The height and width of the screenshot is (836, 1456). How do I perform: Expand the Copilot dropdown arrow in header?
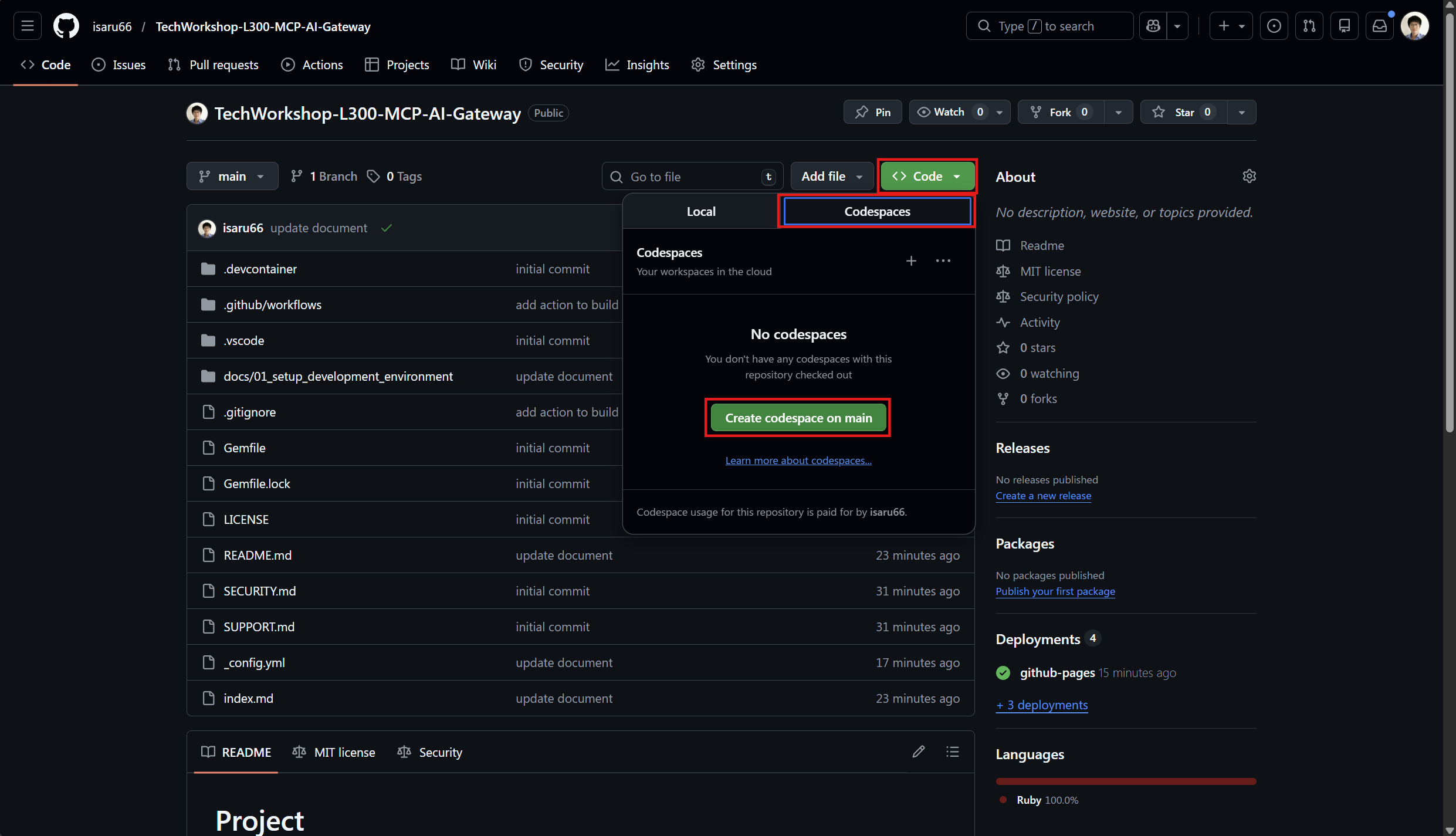tap(1177, 26)
